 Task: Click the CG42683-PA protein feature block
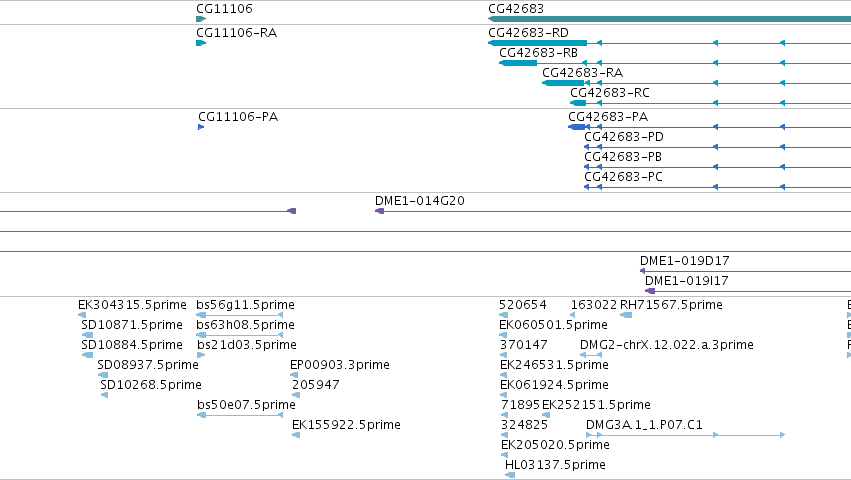click(x=577, y=127)
